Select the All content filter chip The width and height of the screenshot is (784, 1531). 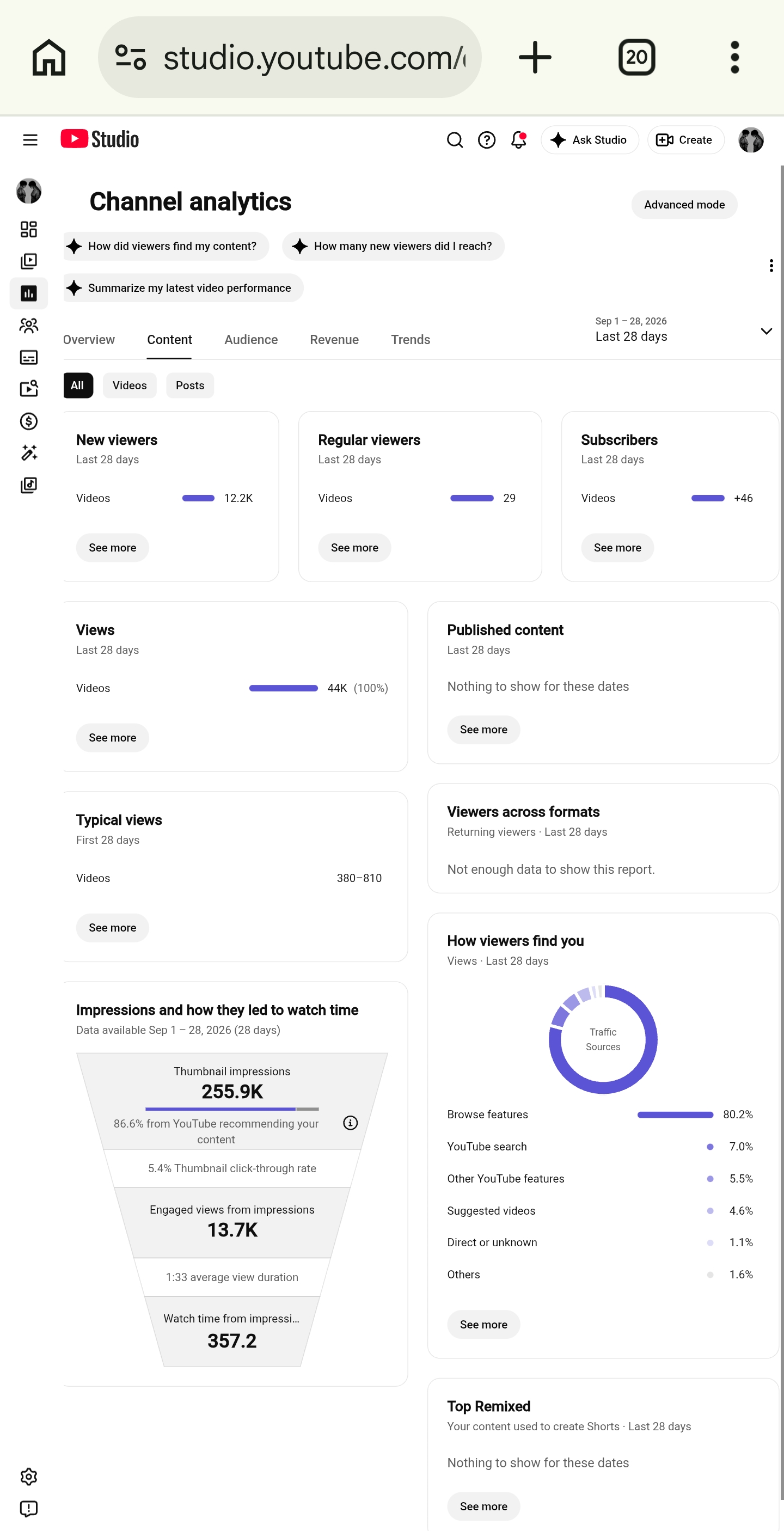click(x=78, y=385)
